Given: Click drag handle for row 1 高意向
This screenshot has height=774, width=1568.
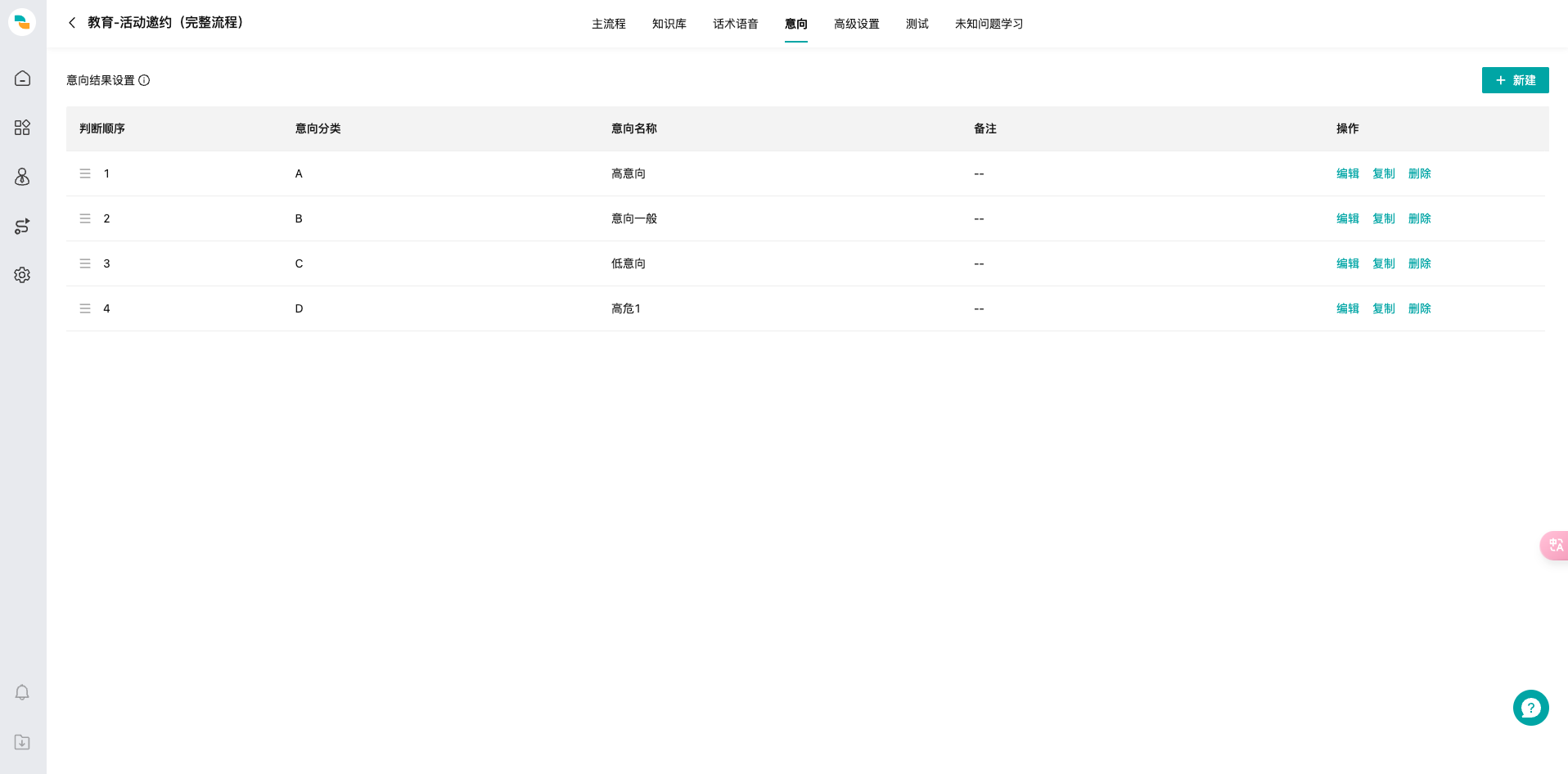Looking at the screenshot, I should (85, 173).
